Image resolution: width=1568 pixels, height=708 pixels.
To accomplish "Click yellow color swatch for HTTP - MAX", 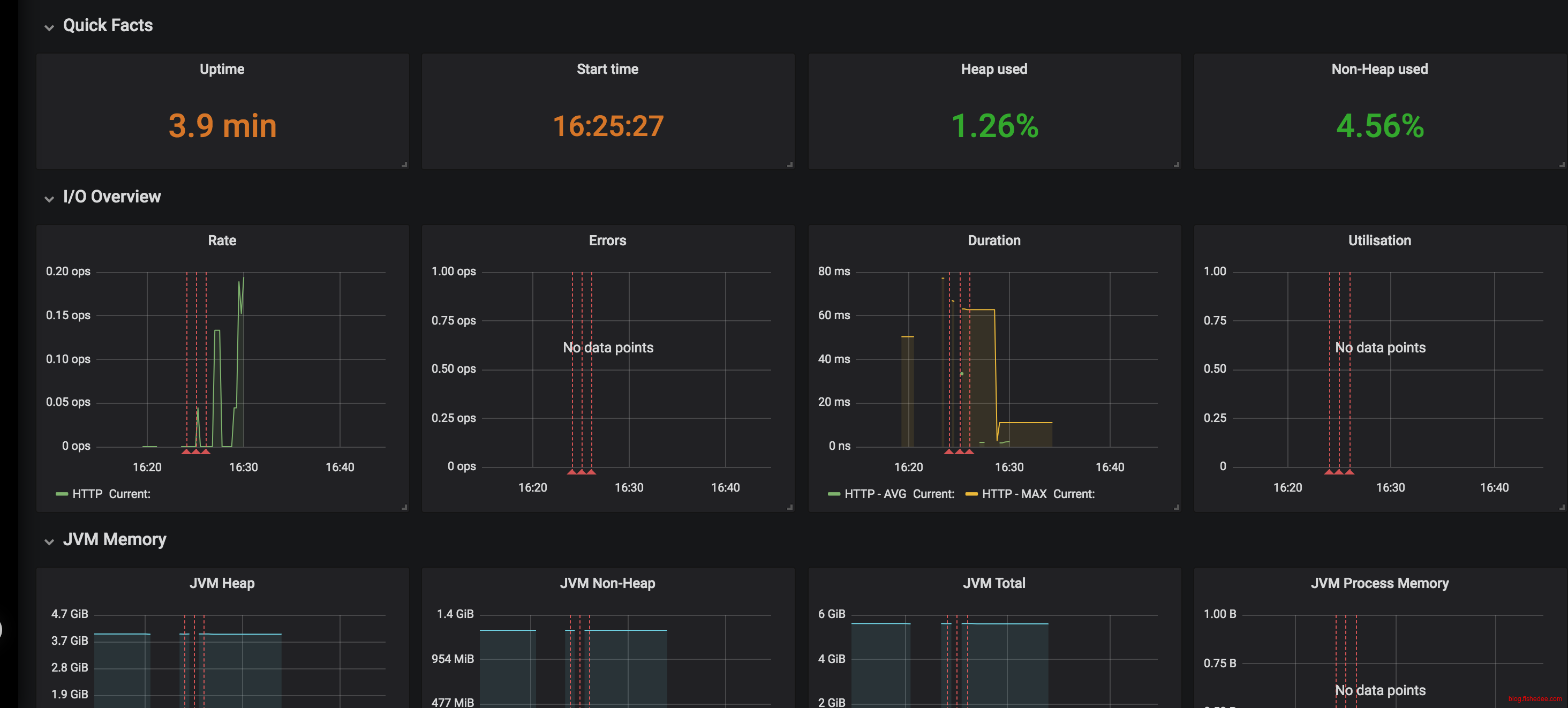I will tap(971, 494).
